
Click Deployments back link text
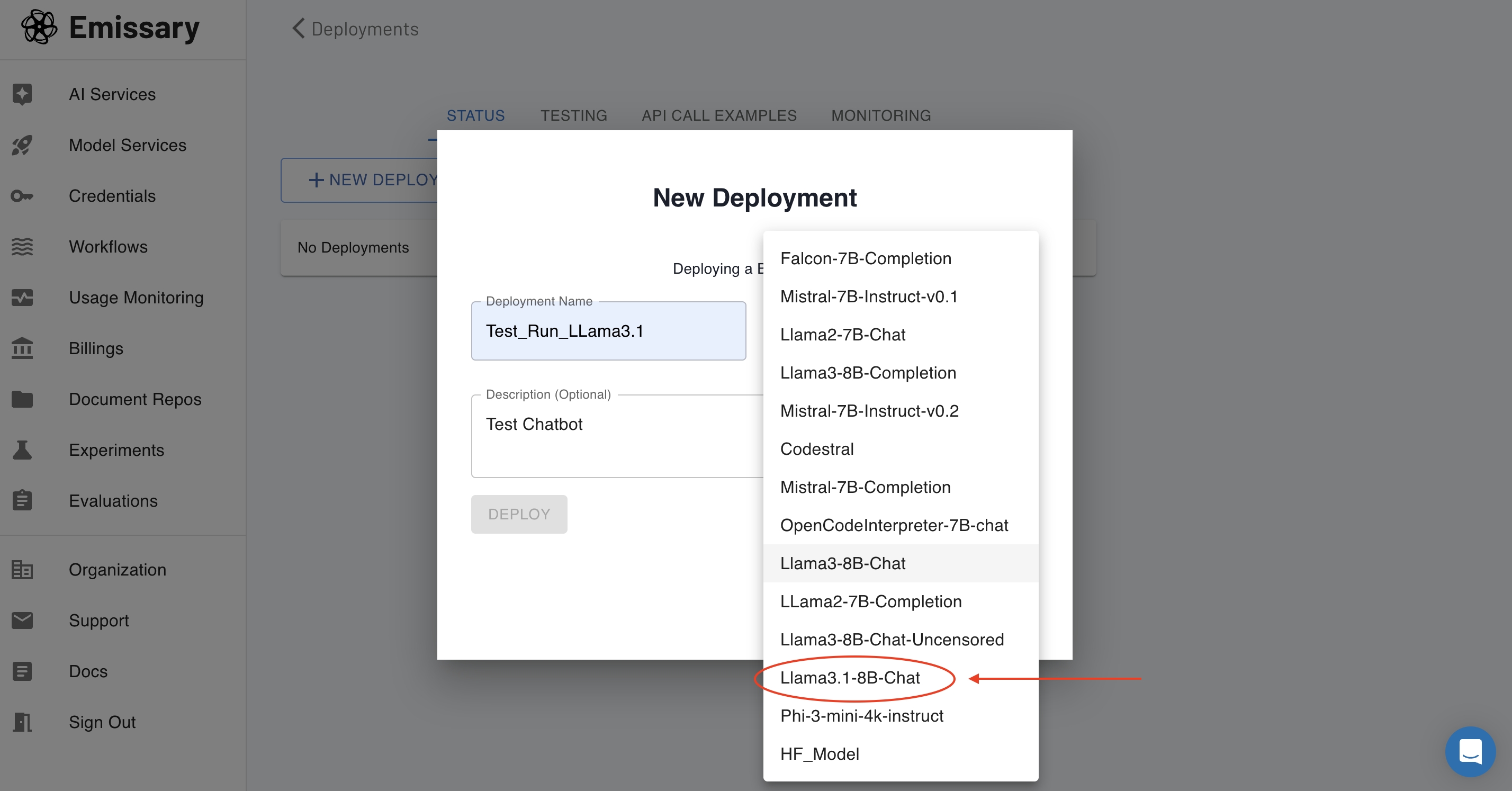click(365, 29)
